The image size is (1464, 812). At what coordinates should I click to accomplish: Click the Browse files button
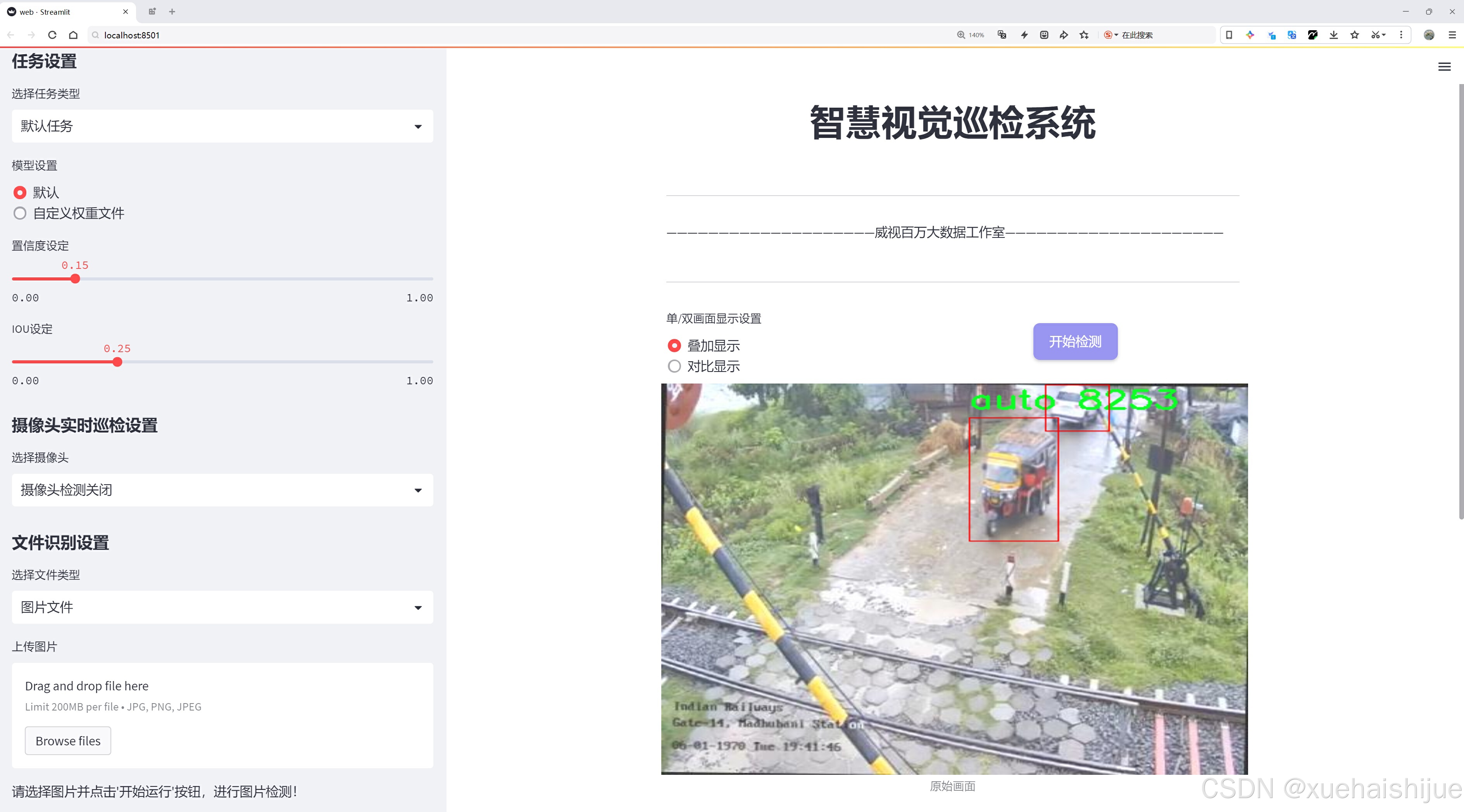coord(67,740)
